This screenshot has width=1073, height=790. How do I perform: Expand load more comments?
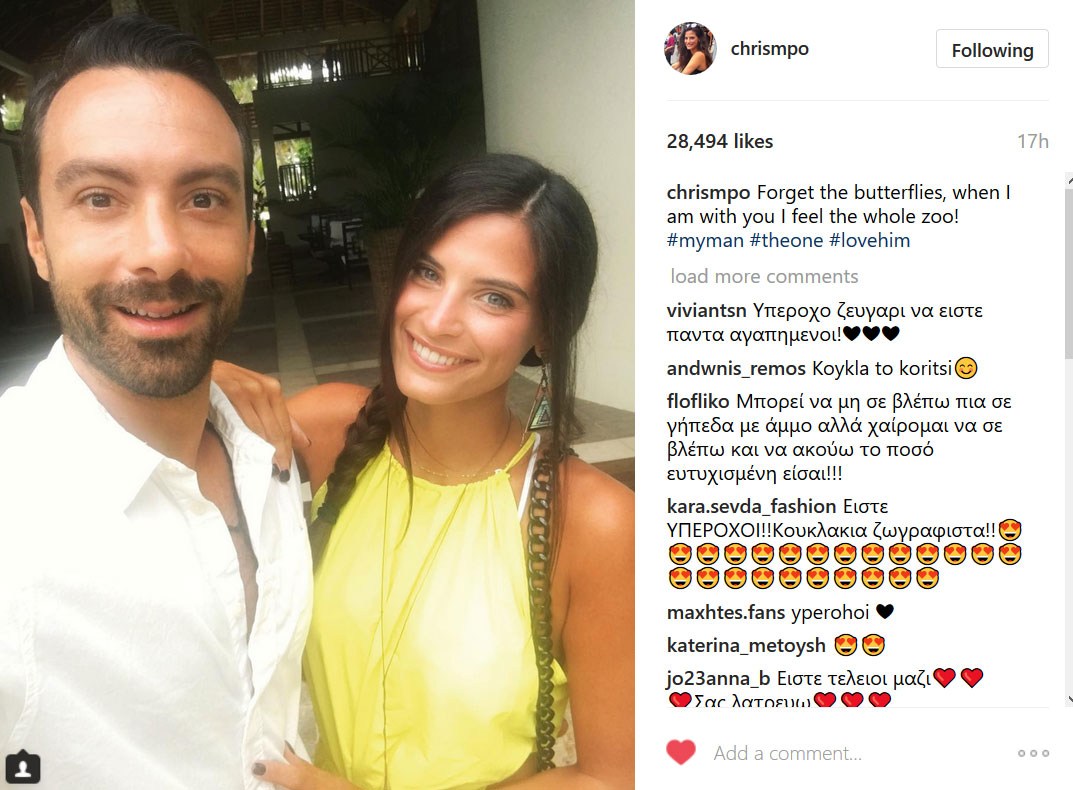(764, 277)
